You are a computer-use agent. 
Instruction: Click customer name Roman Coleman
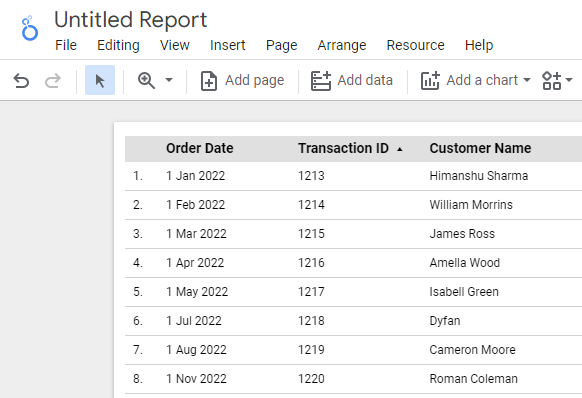click(x=474, y=378)
